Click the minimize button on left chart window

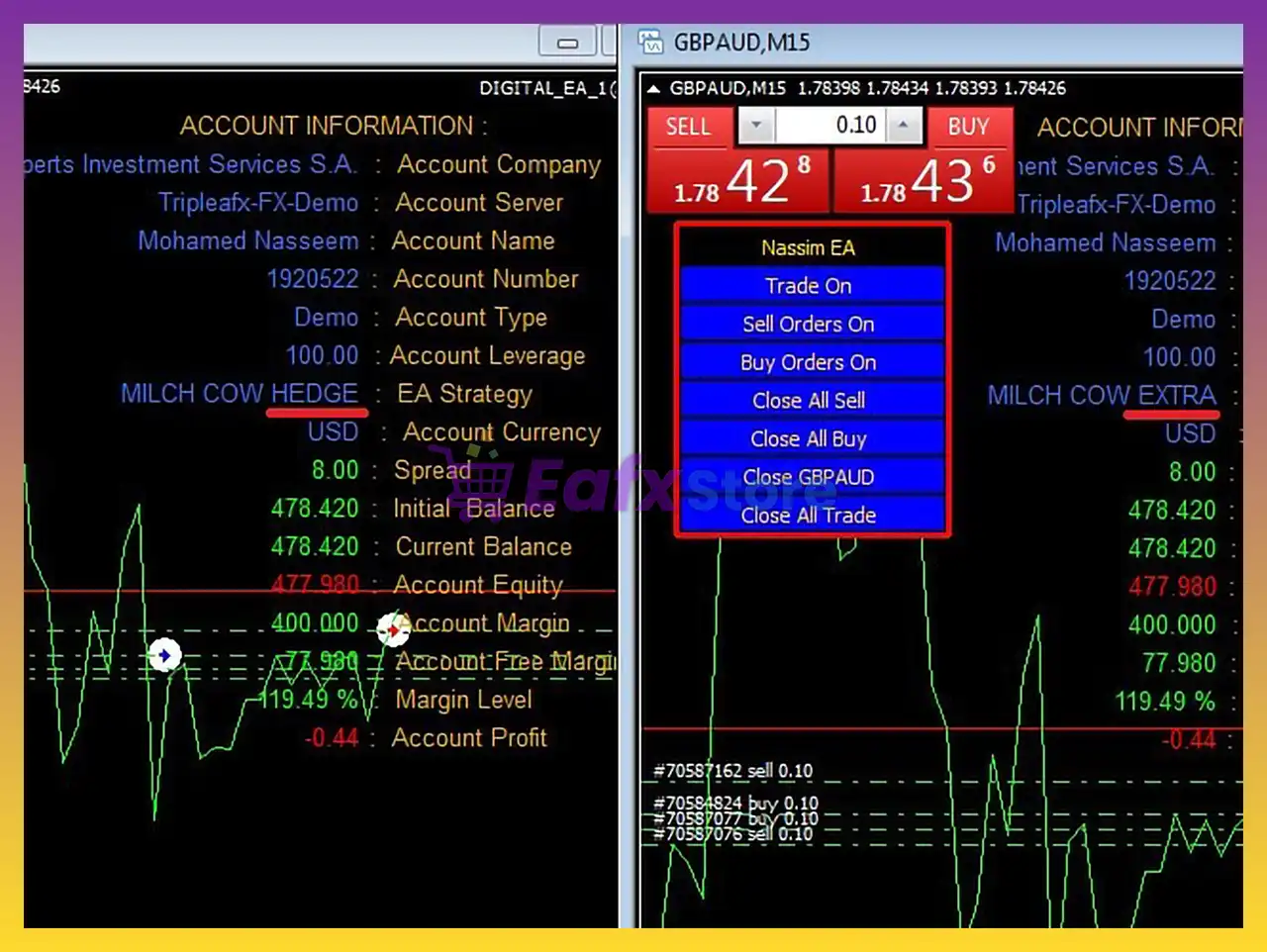click(x=566, y=43)
